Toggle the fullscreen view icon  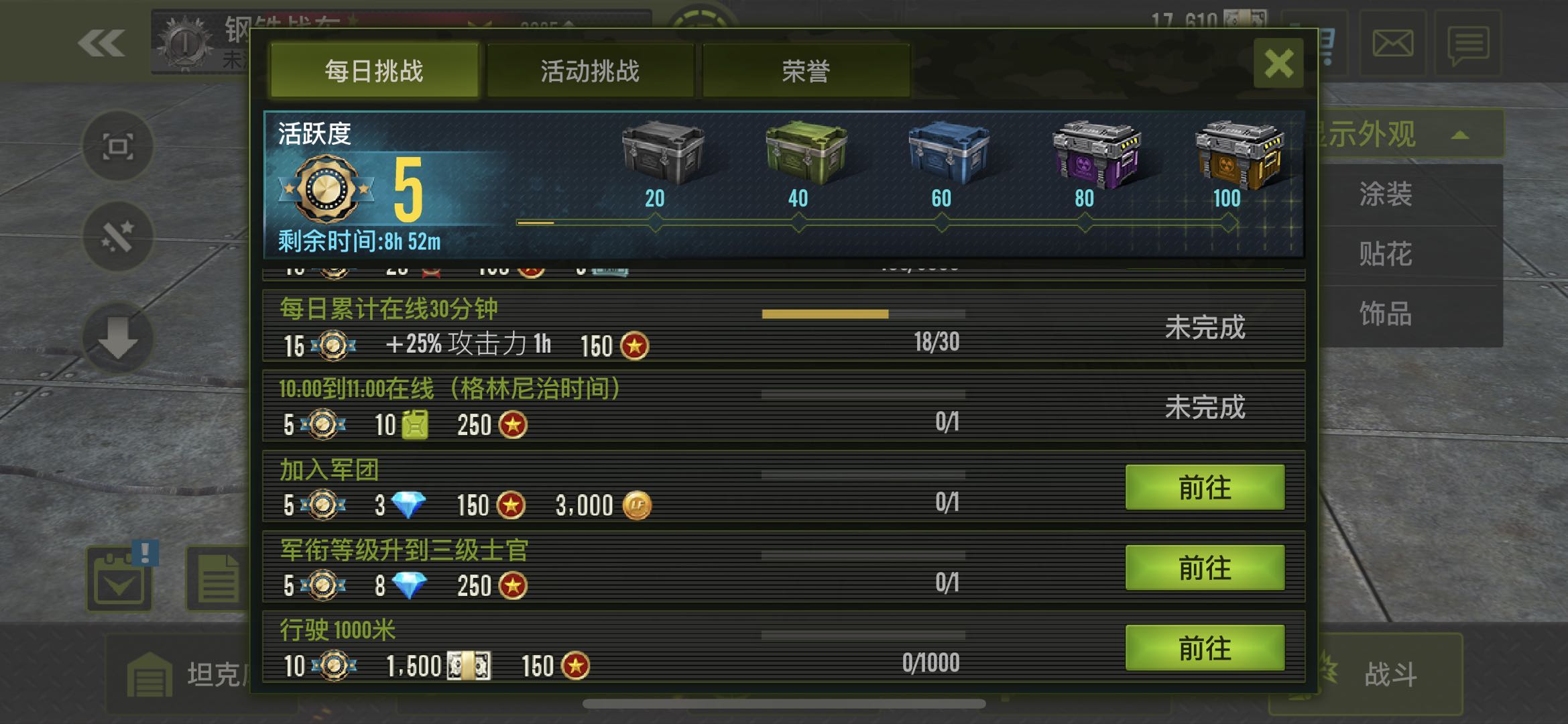[x=118, y=146]
